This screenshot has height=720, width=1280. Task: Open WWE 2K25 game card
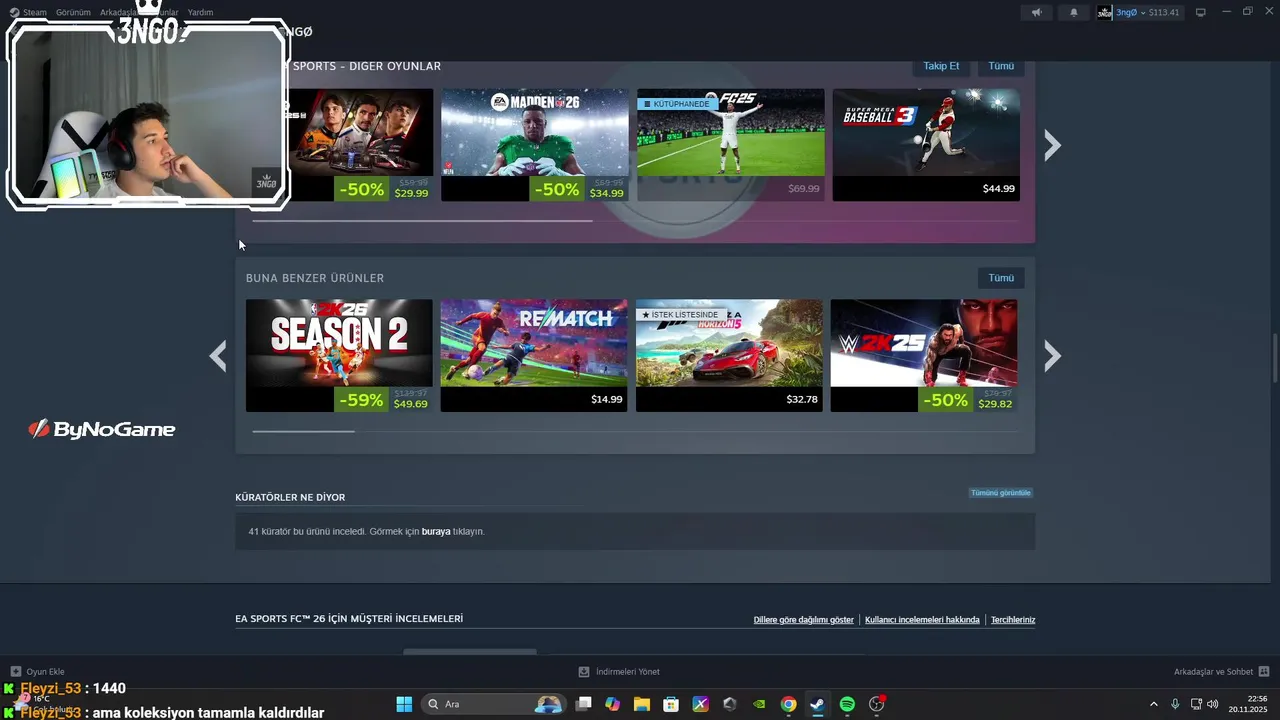(x=924, y=355)
